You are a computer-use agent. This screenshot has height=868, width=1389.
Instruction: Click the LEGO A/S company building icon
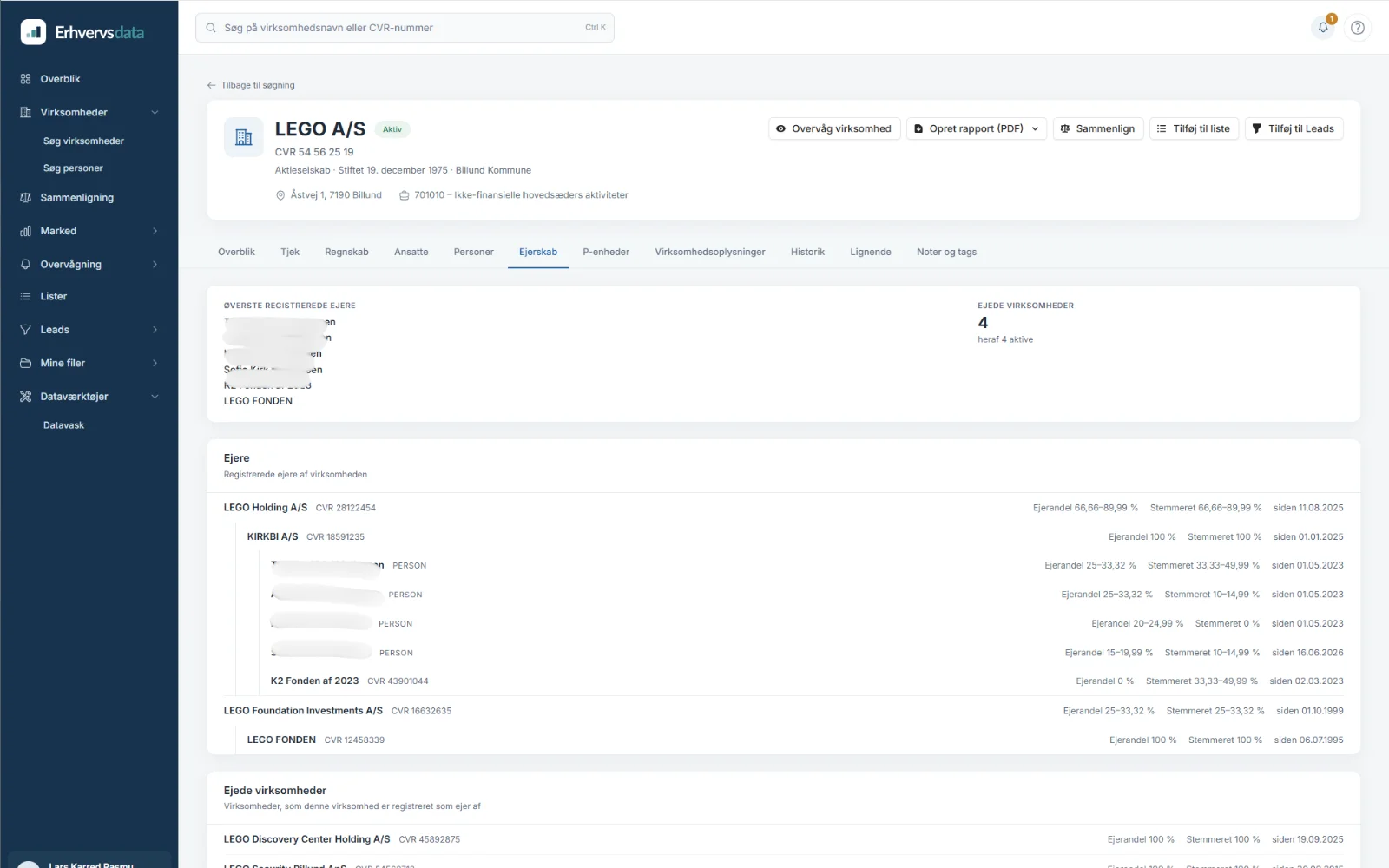pyautogui.click(x=244, y=137)
